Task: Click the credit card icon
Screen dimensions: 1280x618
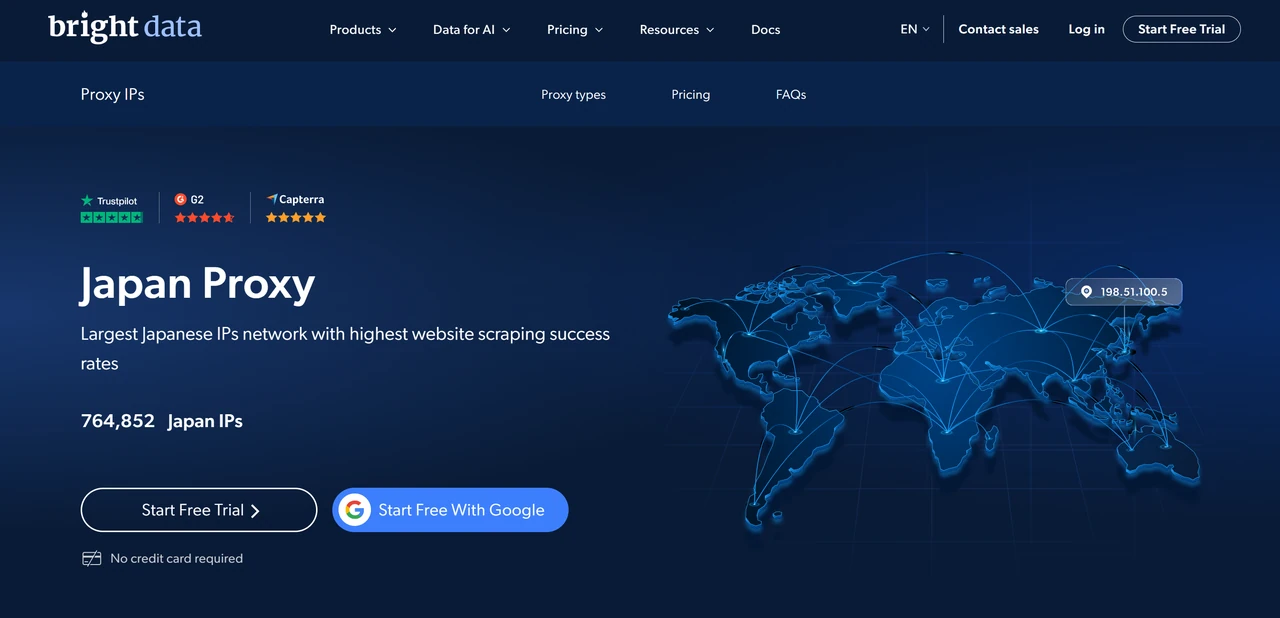Action: coord(91,559)
